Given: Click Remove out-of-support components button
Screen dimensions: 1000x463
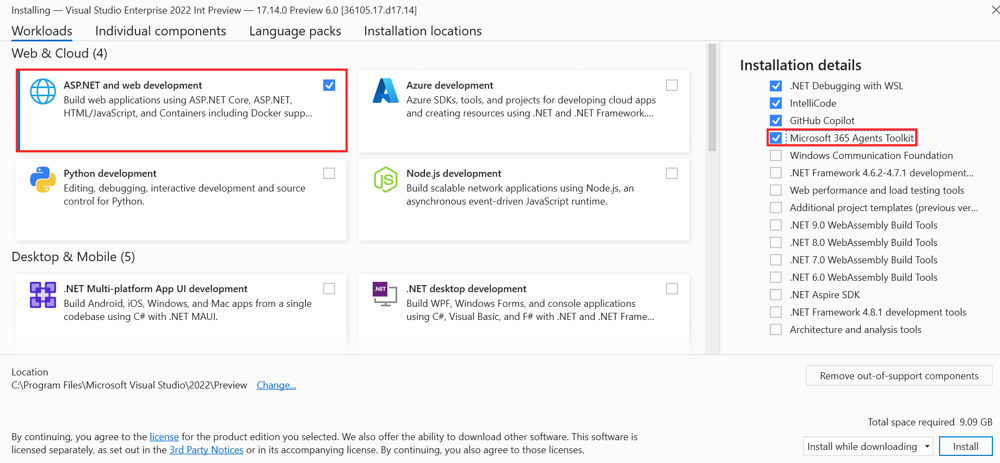Looking at the screenshot, I should point(899,376).
